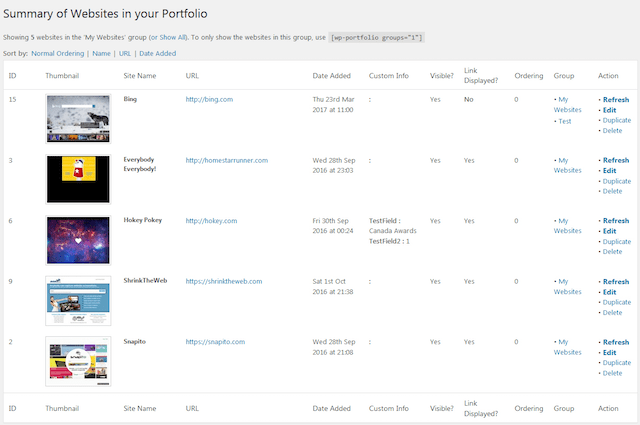
Task: Refresh the ShrinkTheWeb entry
Action: [616, 282]
